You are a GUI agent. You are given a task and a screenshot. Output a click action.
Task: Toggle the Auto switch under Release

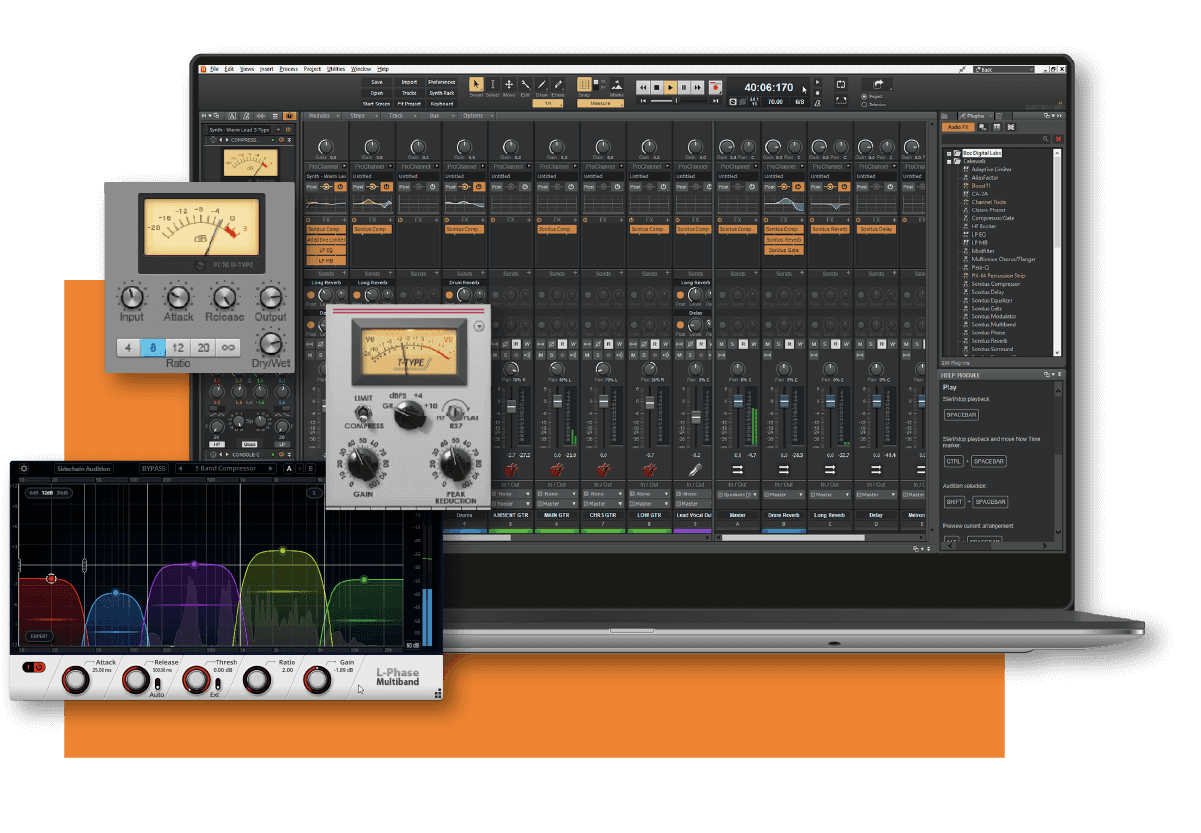tap(157, 684)
